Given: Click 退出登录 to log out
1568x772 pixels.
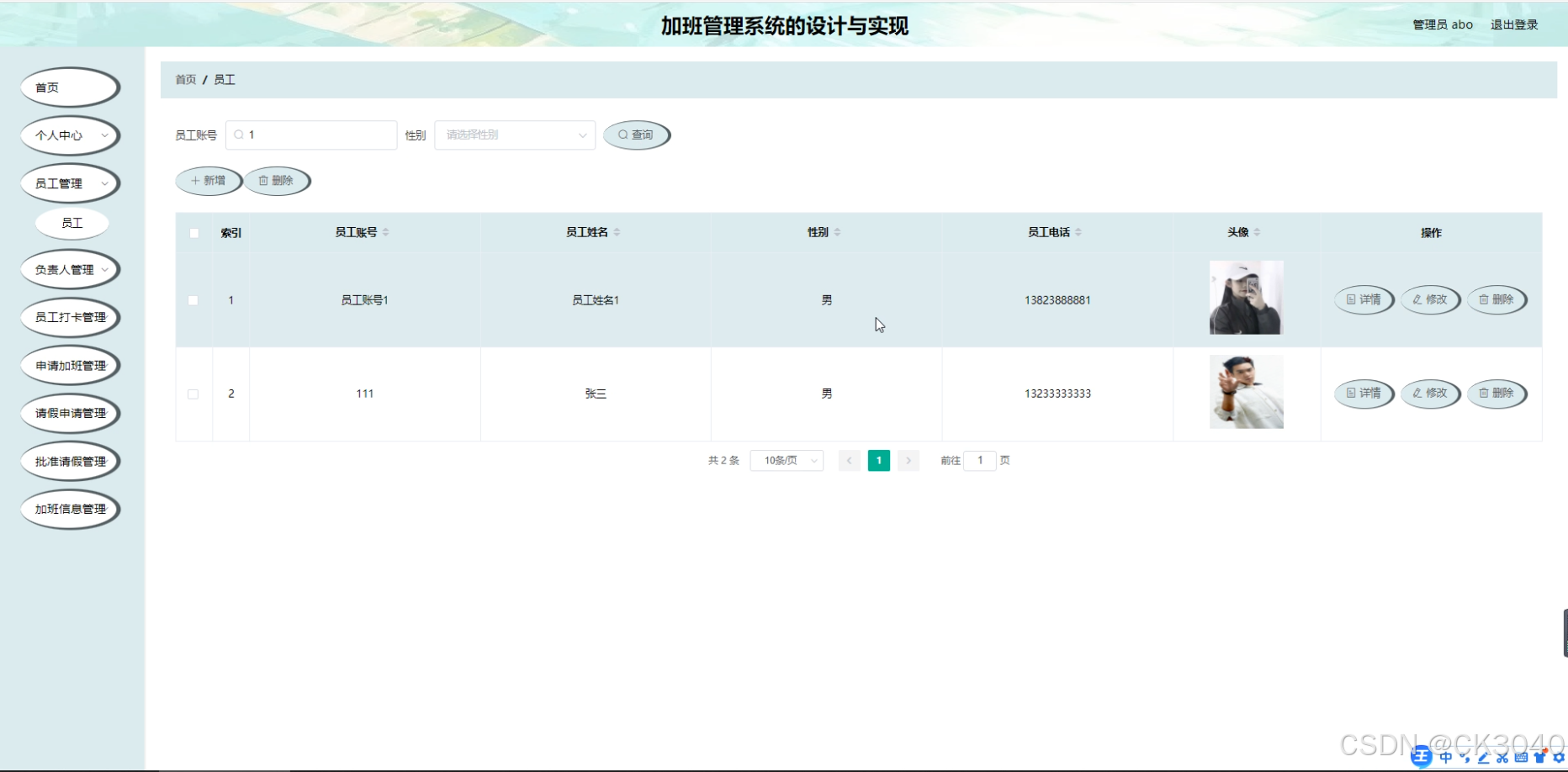Looking at the screenshot, I should pyautogui.click(x=1513, y=24).
